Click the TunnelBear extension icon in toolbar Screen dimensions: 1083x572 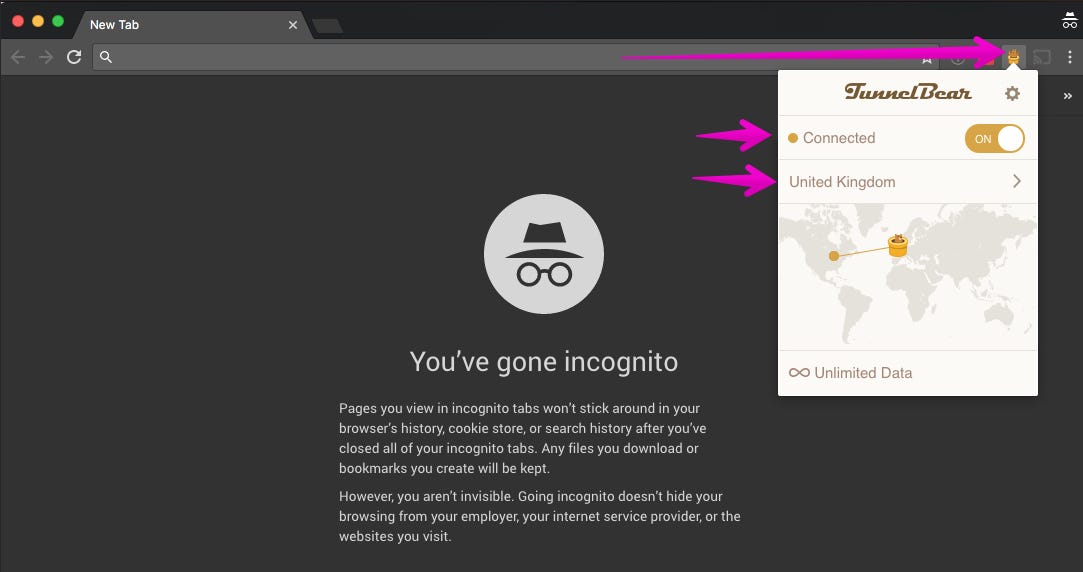click(1013, 57)
